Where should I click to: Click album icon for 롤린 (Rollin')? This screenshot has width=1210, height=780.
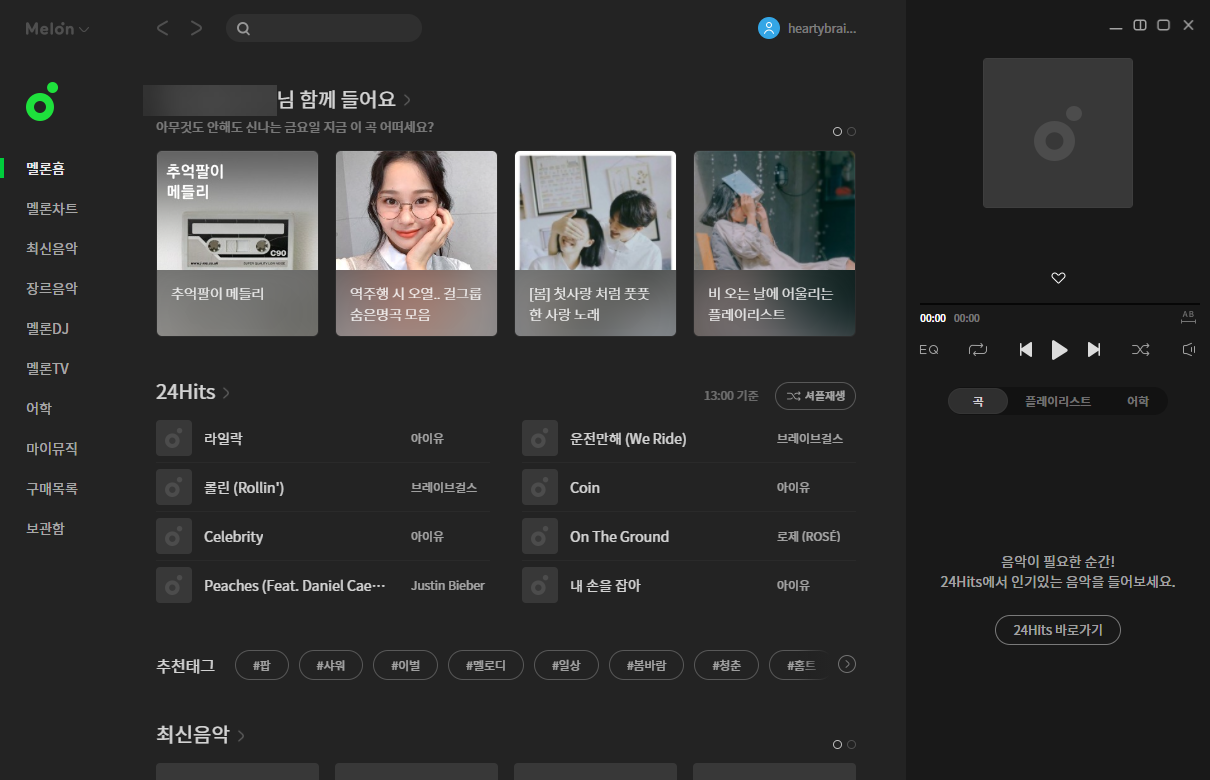pos(174,487)
